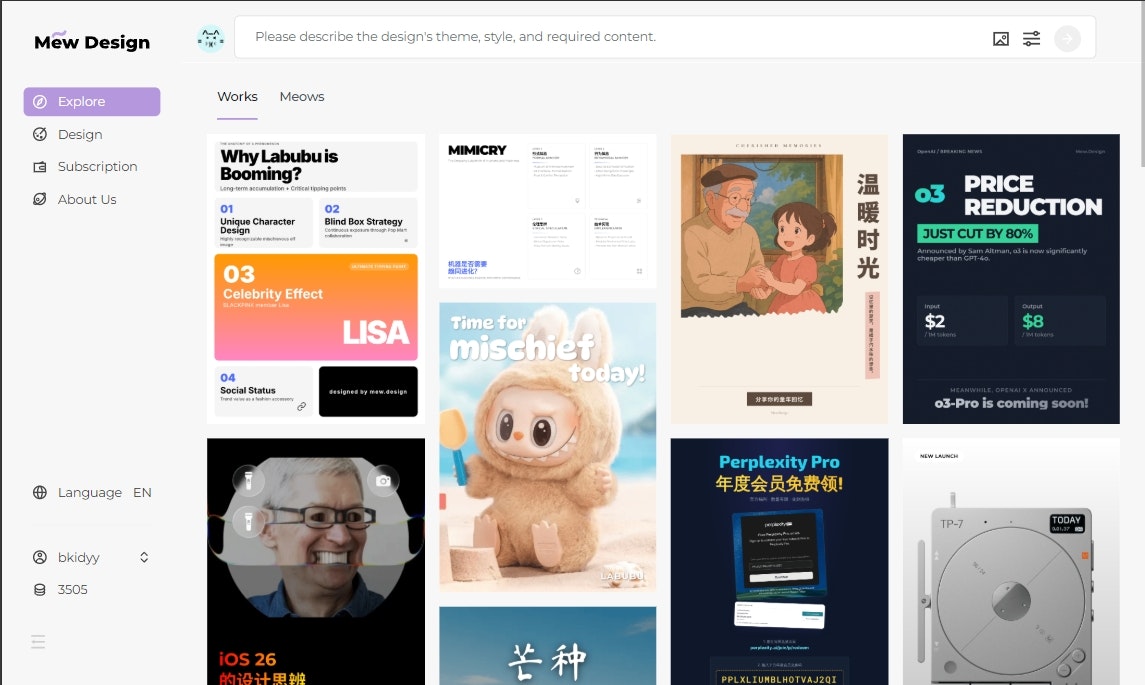The image size is (1145, 685).
Task: Click the 3505 credits balance
Action: (72, 589)
